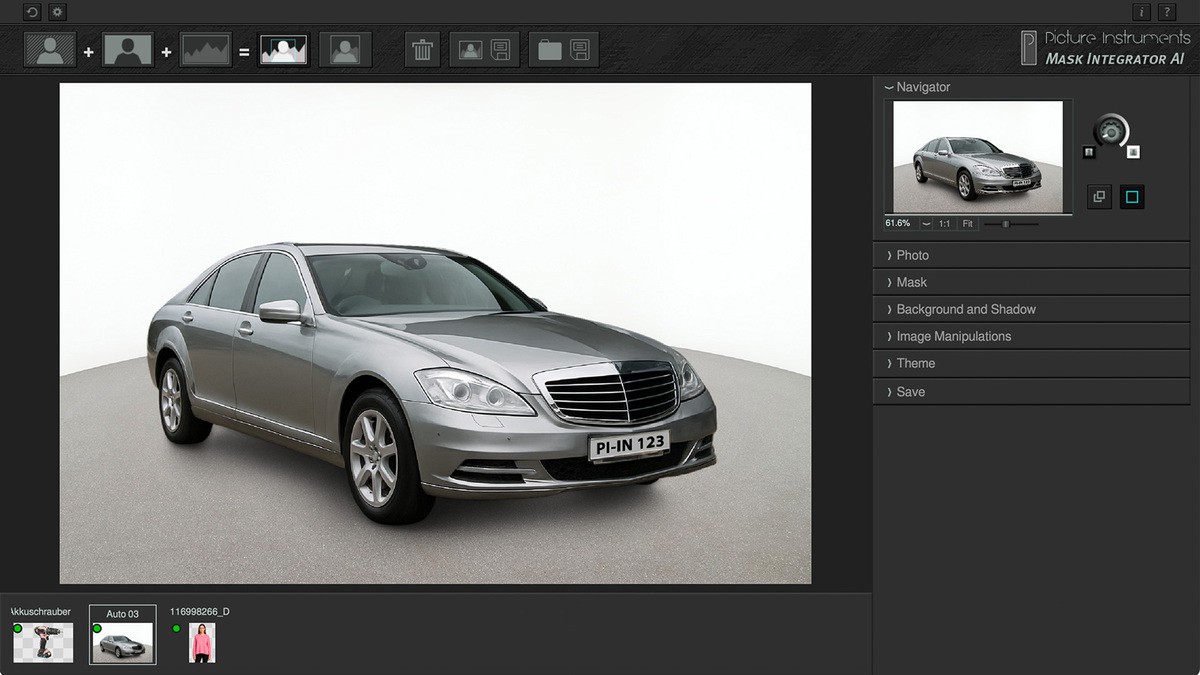Viewport: 1200px width, 675px height.
Task: Click the trash can delete icon
Action: (422, 49)
